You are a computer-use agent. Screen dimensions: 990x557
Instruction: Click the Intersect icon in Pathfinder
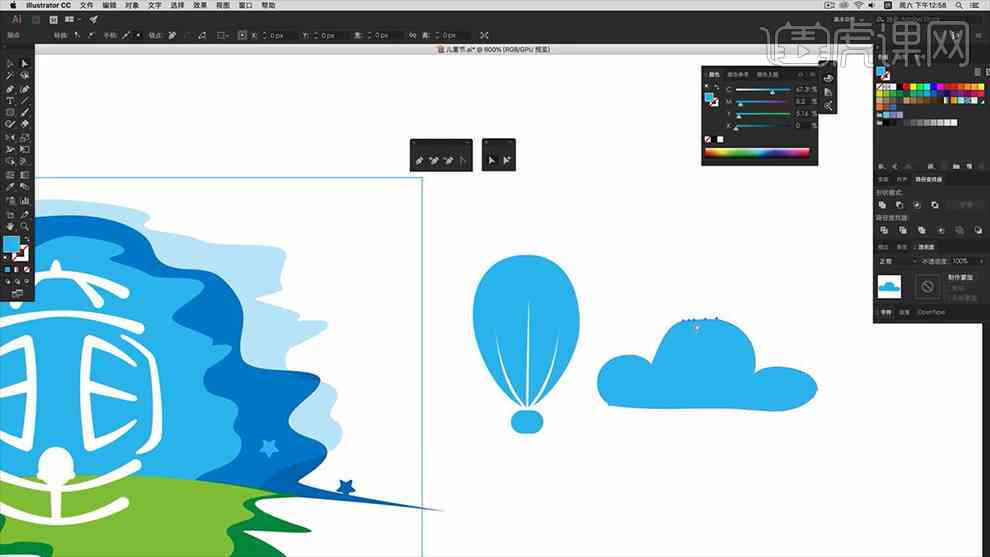tap(917, 205)
